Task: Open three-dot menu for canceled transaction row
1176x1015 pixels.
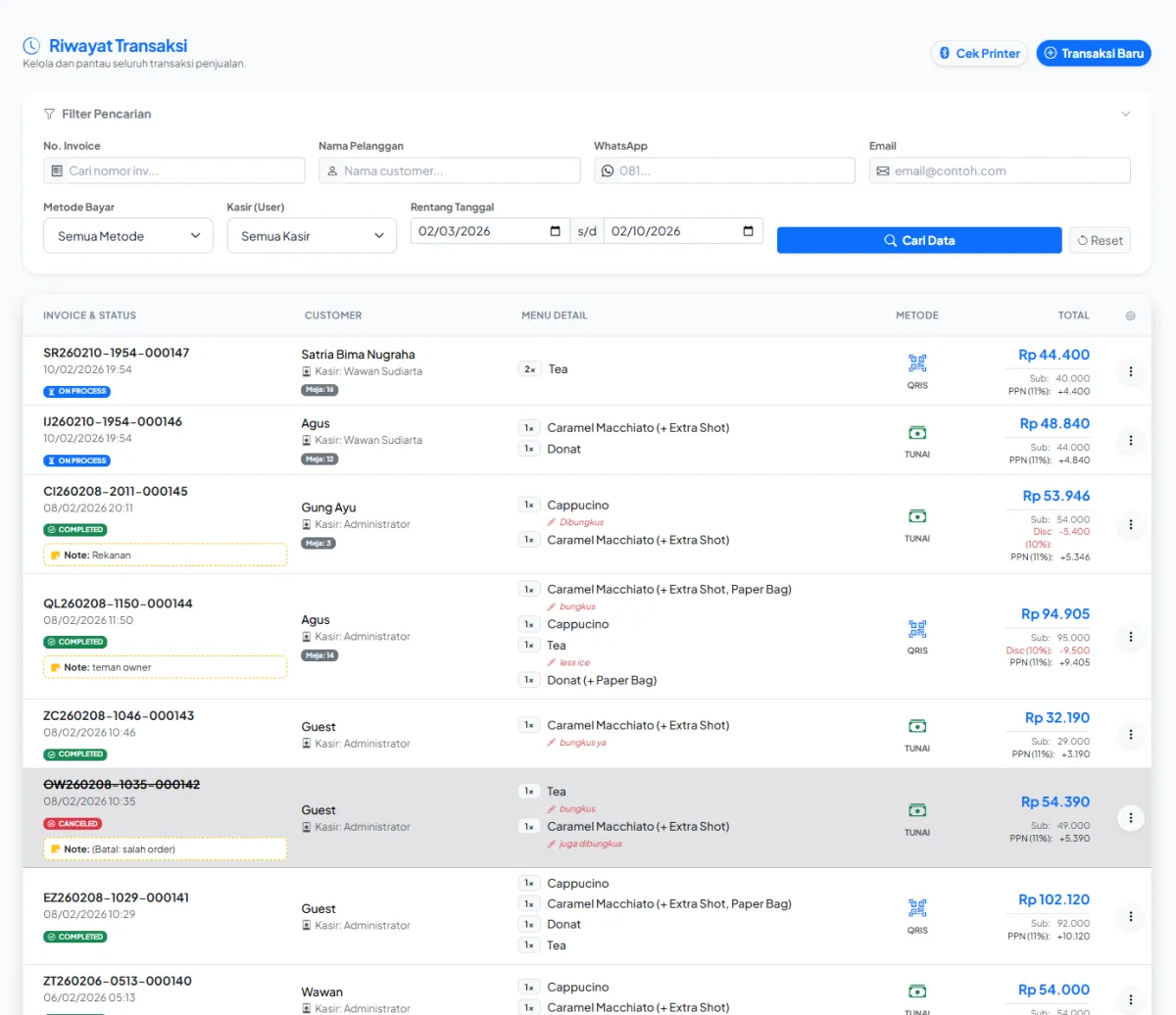Action: coord(1130,818)
